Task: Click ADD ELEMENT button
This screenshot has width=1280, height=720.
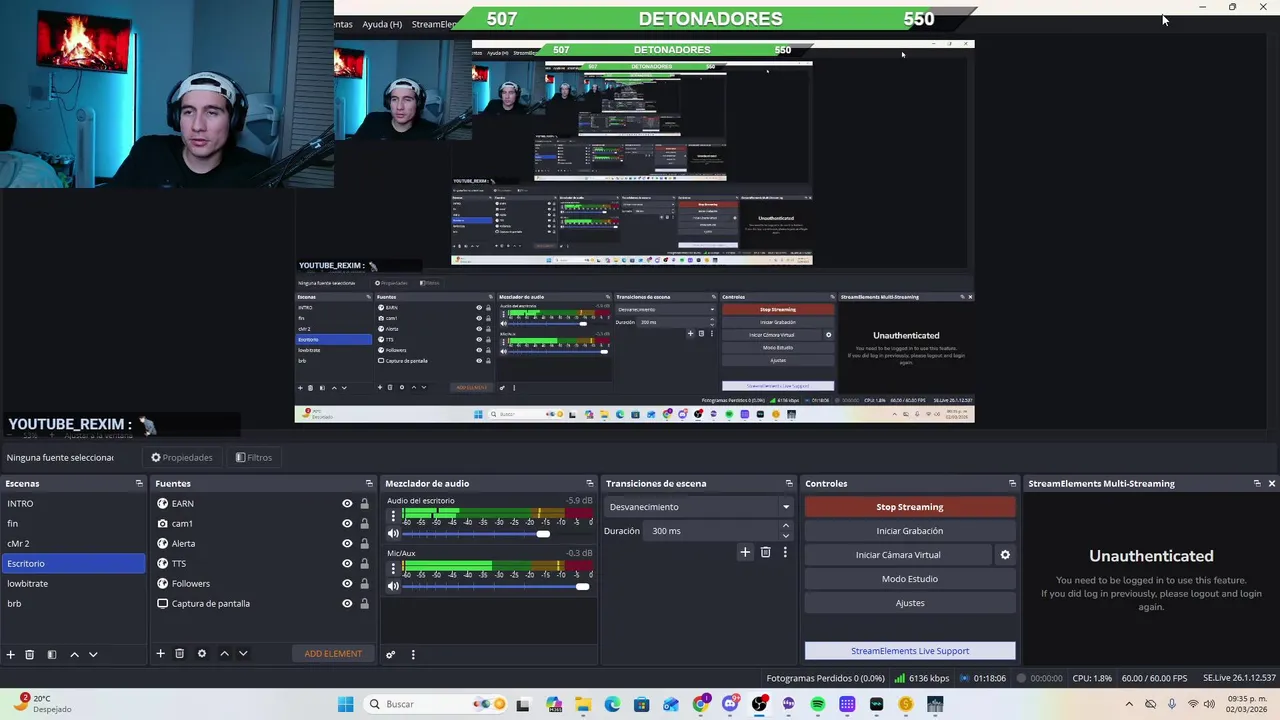Action: 333,654
